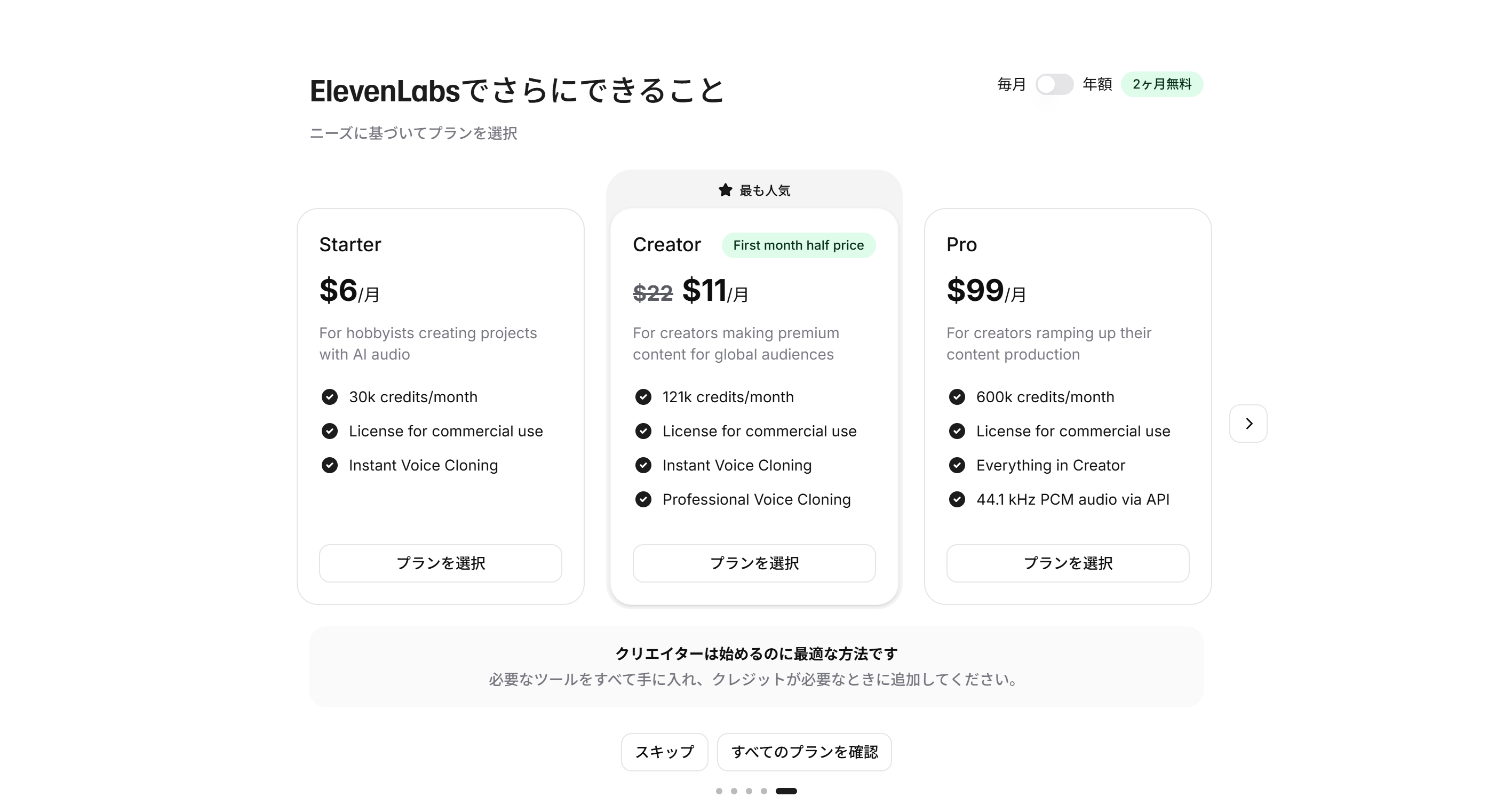Click "30k credits/month" text
The height and width of the screenshot is (805, 1512).
[413, 397]
